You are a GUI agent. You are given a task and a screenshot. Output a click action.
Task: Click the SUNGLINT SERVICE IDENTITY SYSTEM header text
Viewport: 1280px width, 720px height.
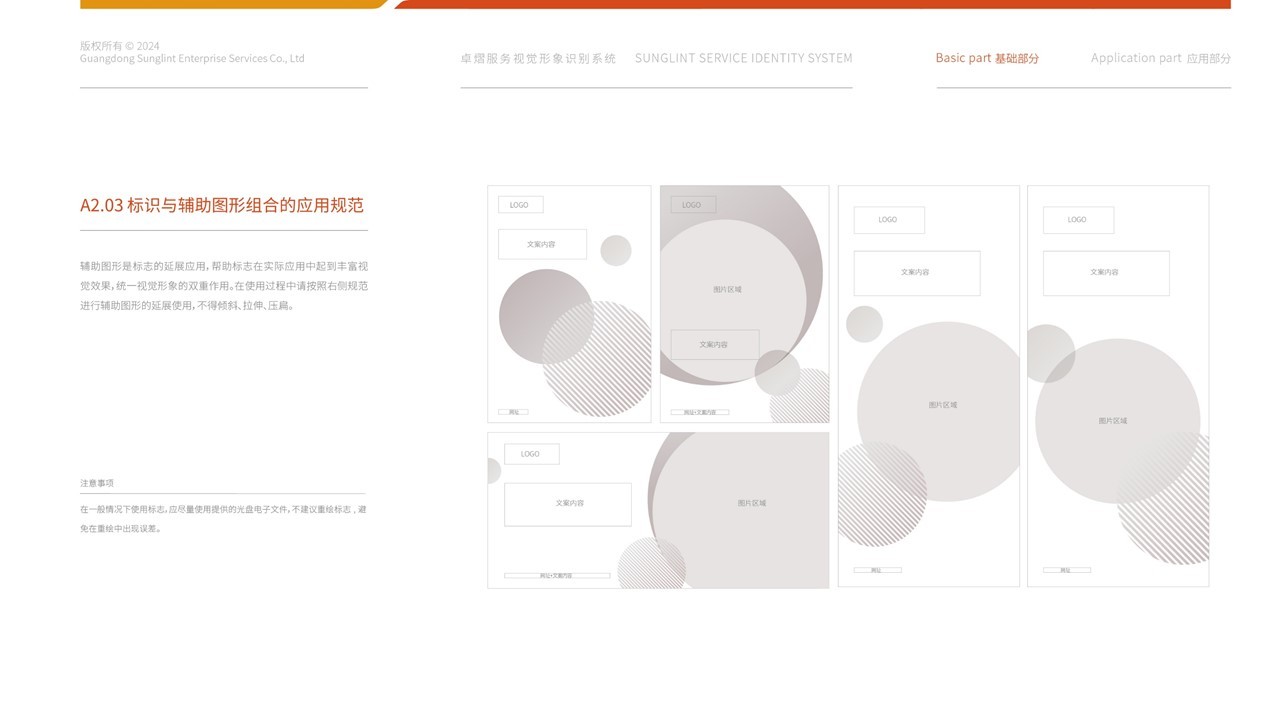[744, 57]
